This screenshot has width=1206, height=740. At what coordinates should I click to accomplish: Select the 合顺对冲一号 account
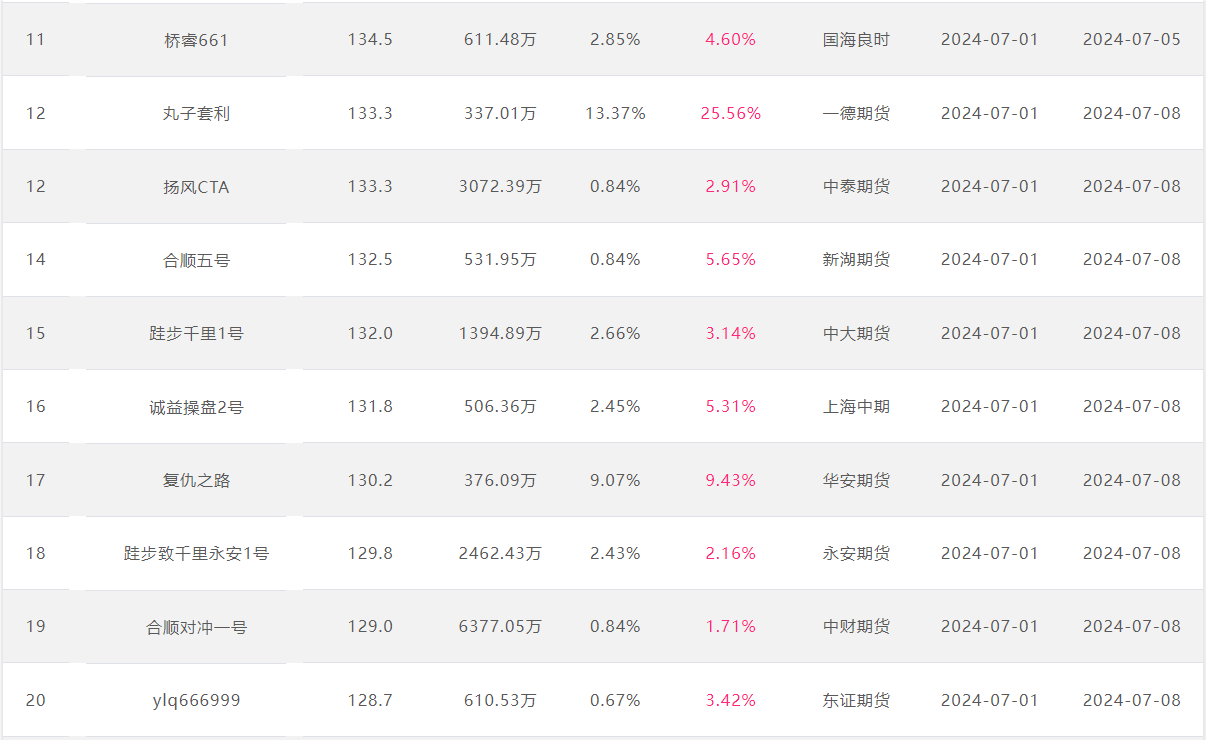coord(196,627)
